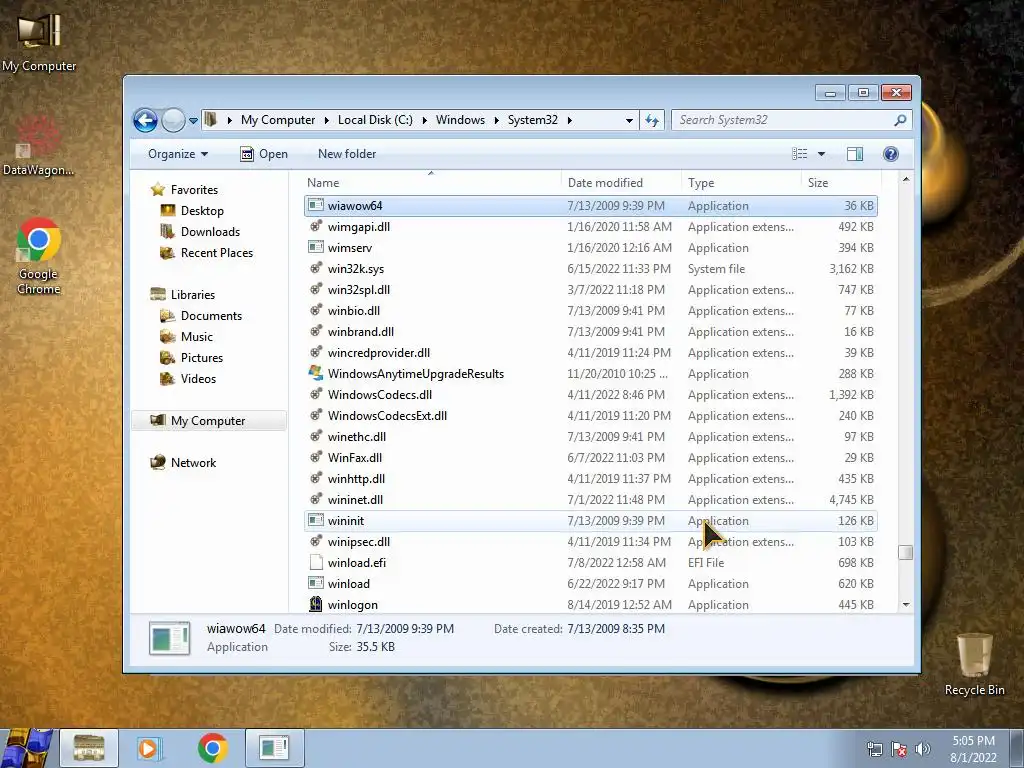The height and width of the screenshot is (768, 1024).
Task: Click the wininit application icon
Action: [x=316, y=520]
